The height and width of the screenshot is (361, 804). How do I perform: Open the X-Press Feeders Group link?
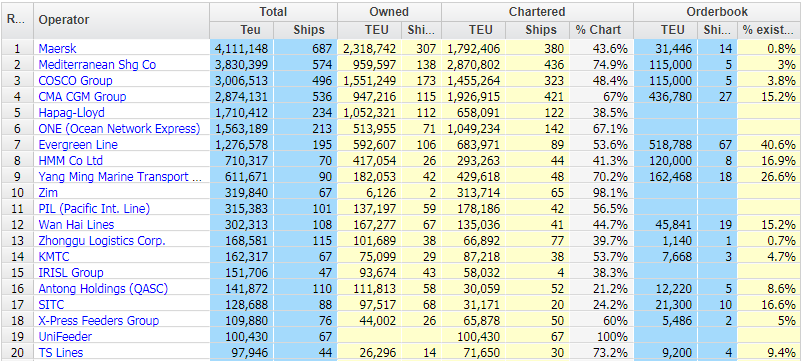pos(98,320)
